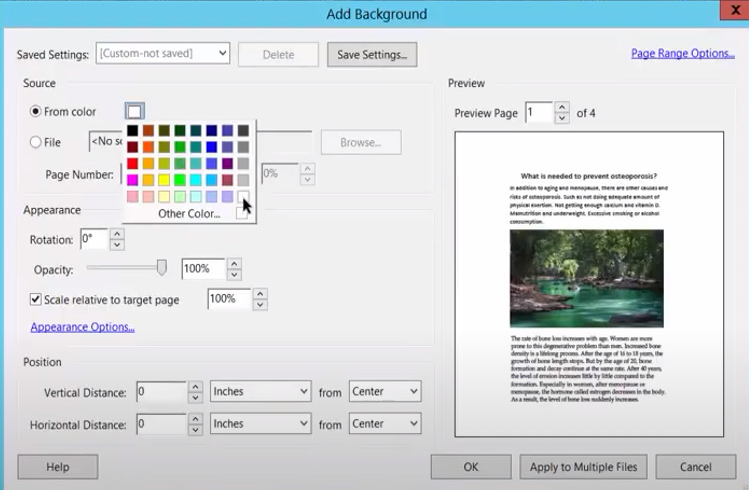749x490 pixels.
Task: Choose the bright cyan swatch
Action: point(195,180)
